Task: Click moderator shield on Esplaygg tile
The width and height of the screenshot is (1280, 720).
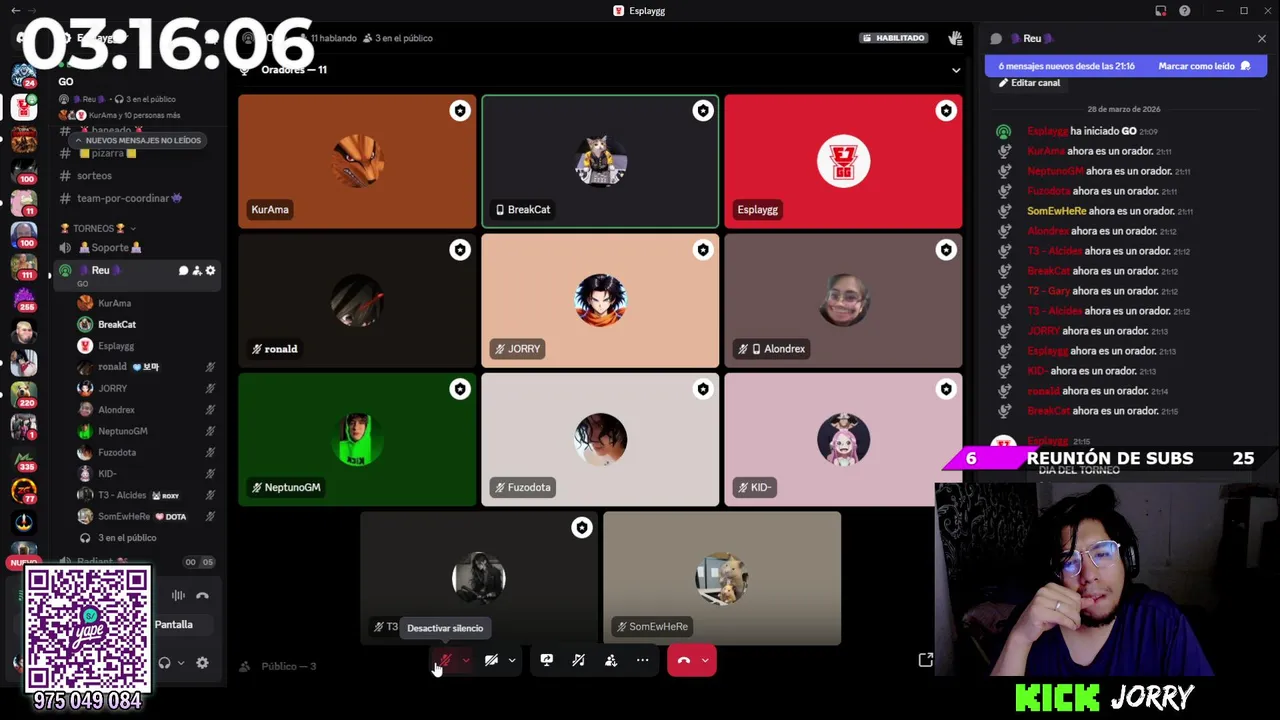Action: coord(946,111)
